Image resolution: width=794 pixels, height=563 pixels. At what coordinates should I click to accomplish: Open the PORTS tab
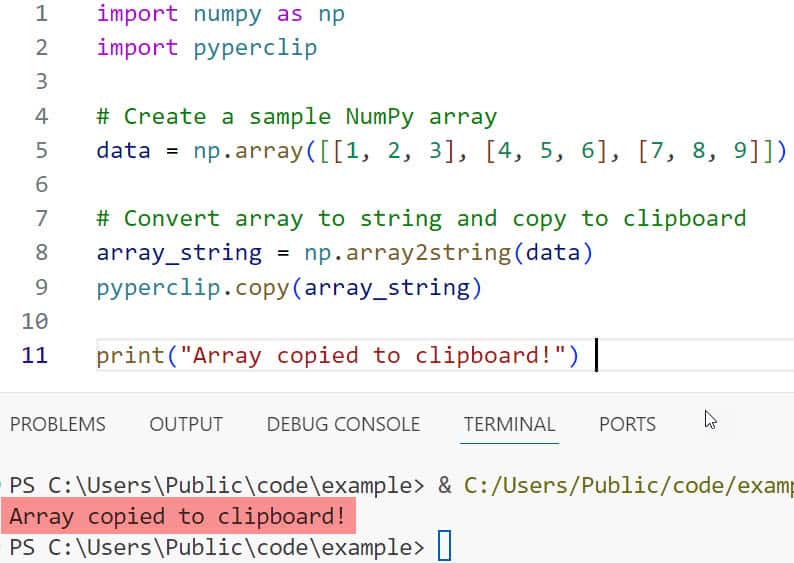point(627,424)
